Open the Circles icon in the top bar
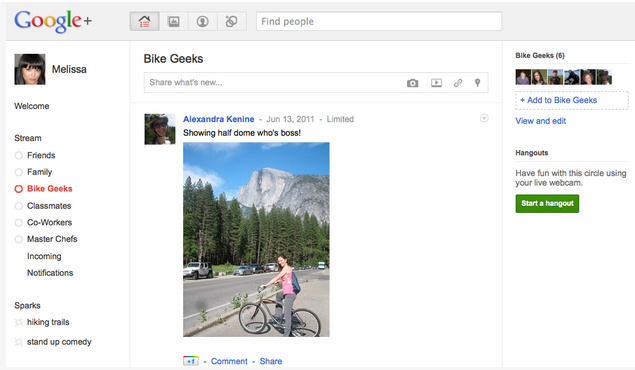 click(x=232, y=21)
